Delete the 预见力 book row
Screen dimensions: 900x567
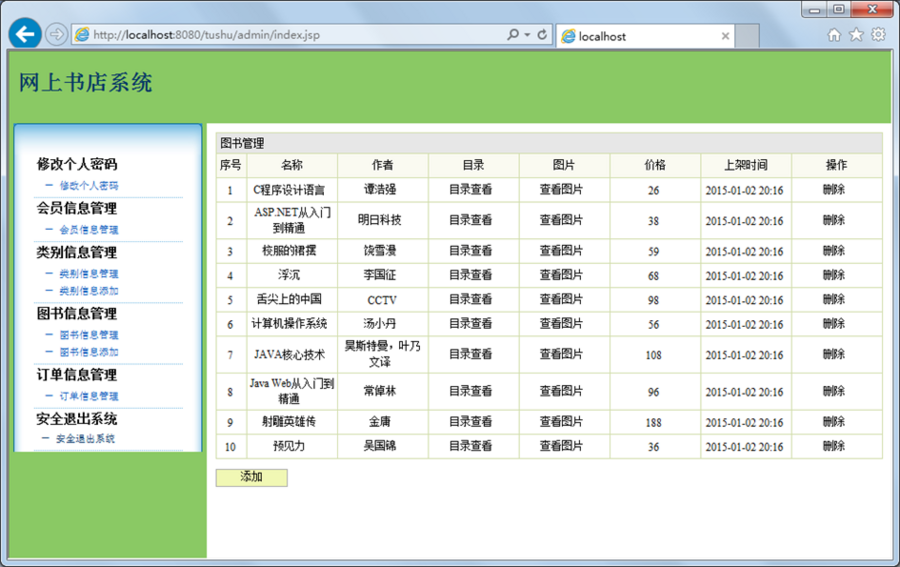(834, 445)
